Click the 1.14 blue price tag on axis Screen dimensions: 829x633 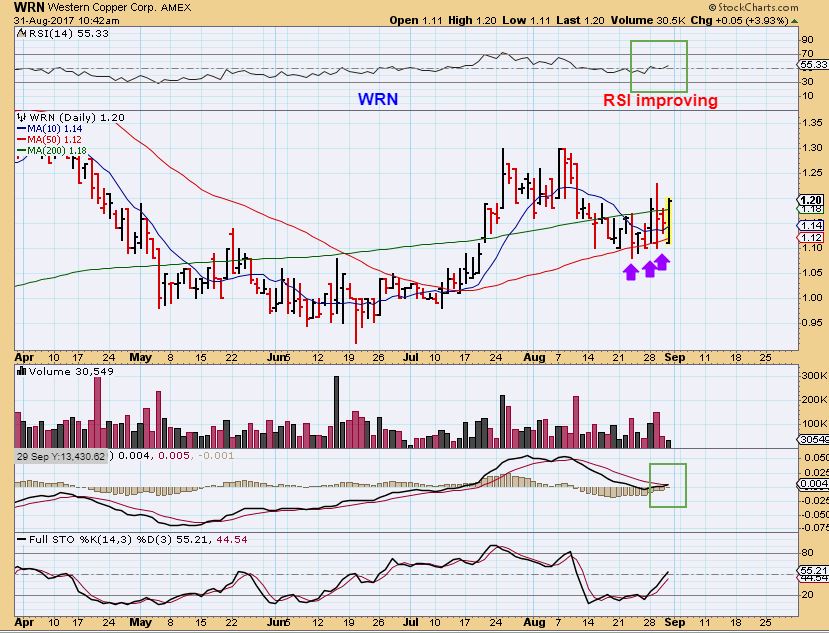coord(810,226)
